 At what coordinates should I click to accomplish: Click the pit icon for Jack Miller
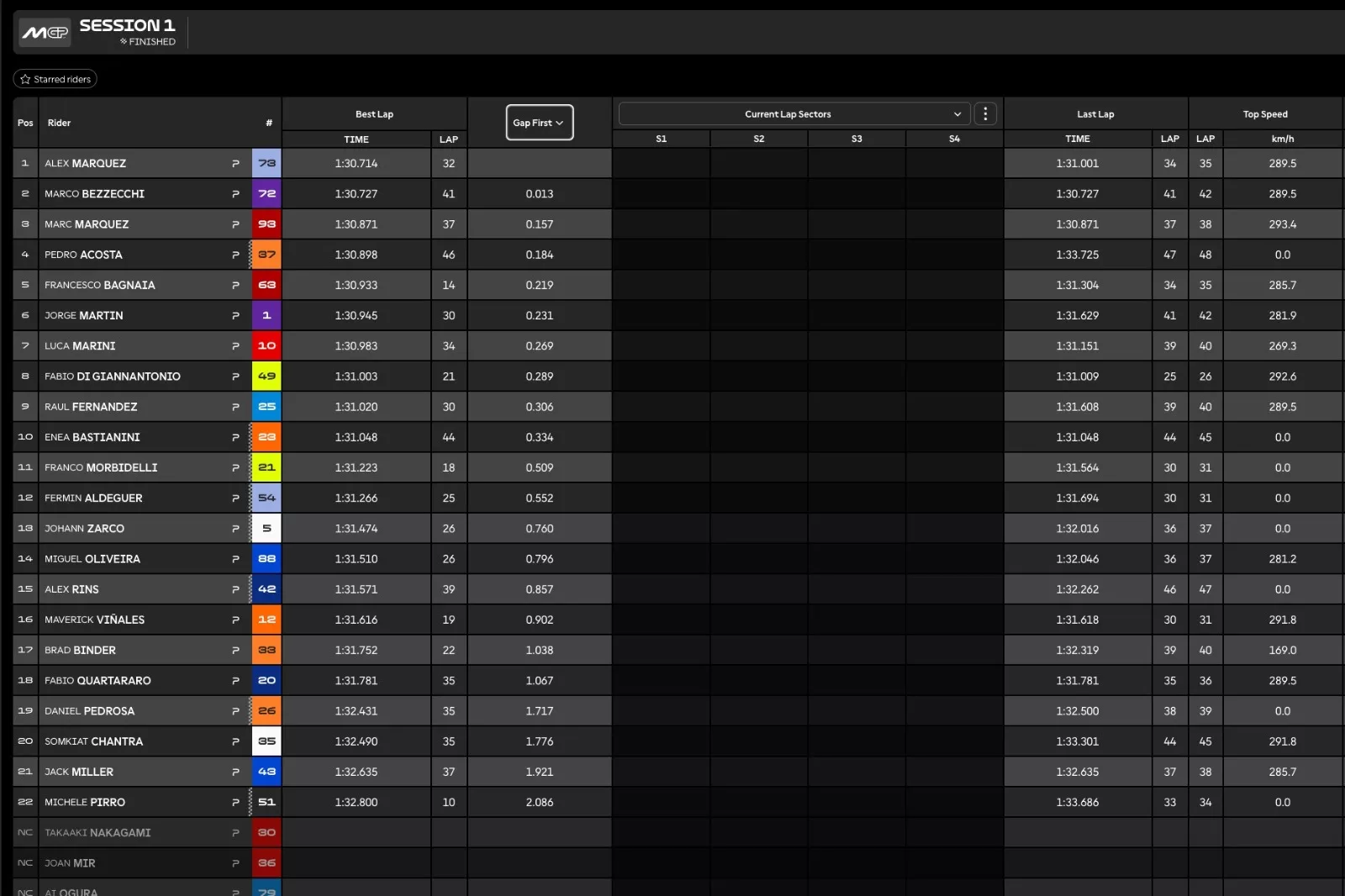click(235, 772)
